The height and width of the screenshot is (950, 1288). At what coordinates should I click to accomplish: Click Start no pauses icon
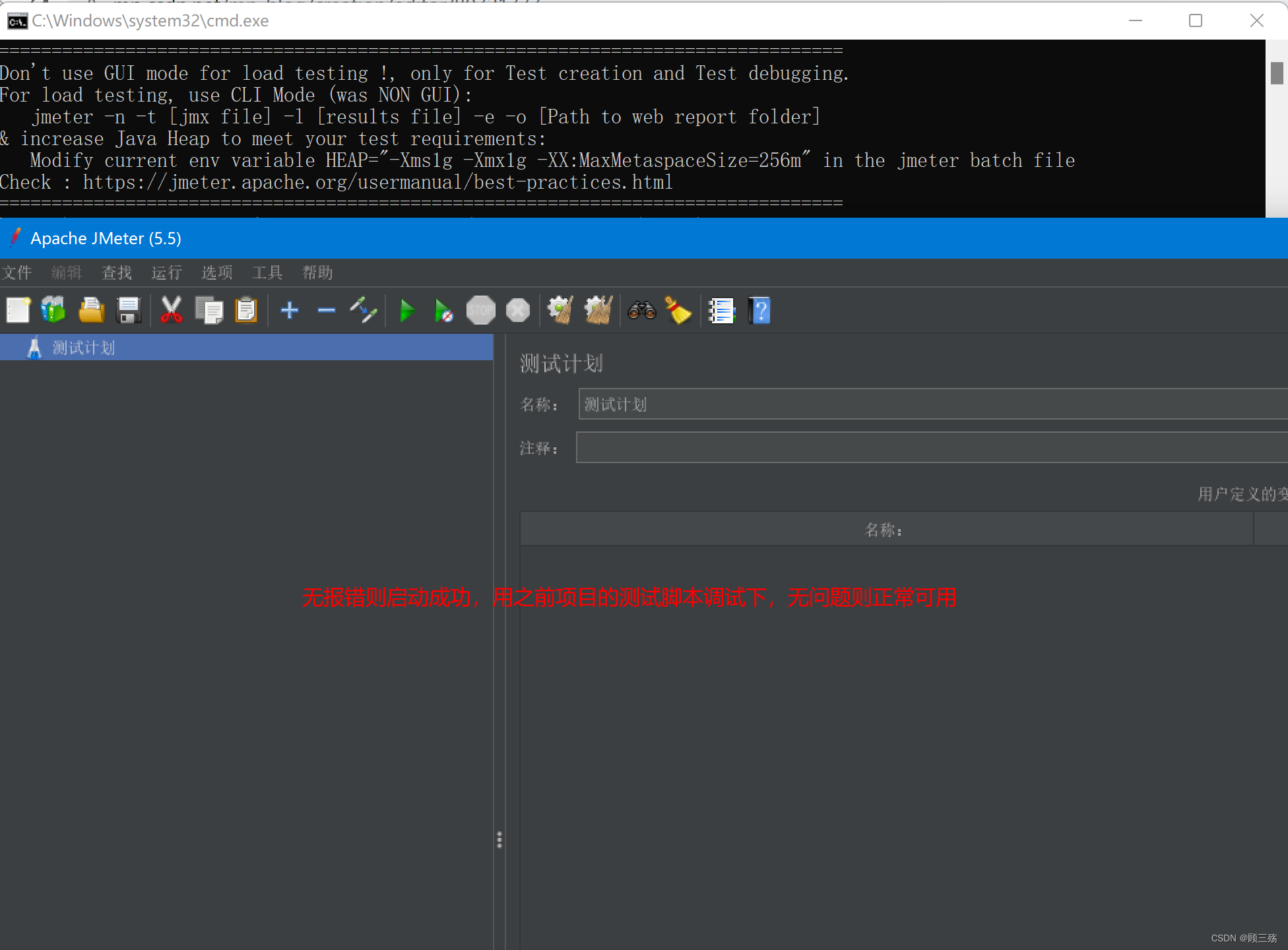pyautogui.click(x=443, y=310)
